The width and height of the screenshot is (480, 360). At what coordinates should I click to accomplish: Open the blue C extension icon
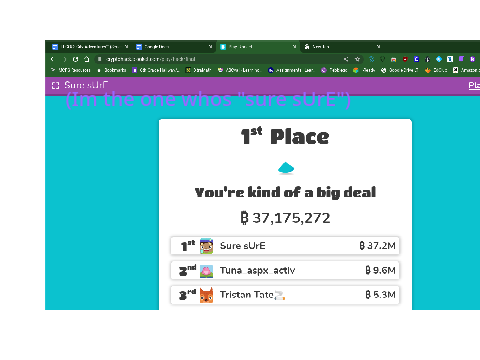416,59
